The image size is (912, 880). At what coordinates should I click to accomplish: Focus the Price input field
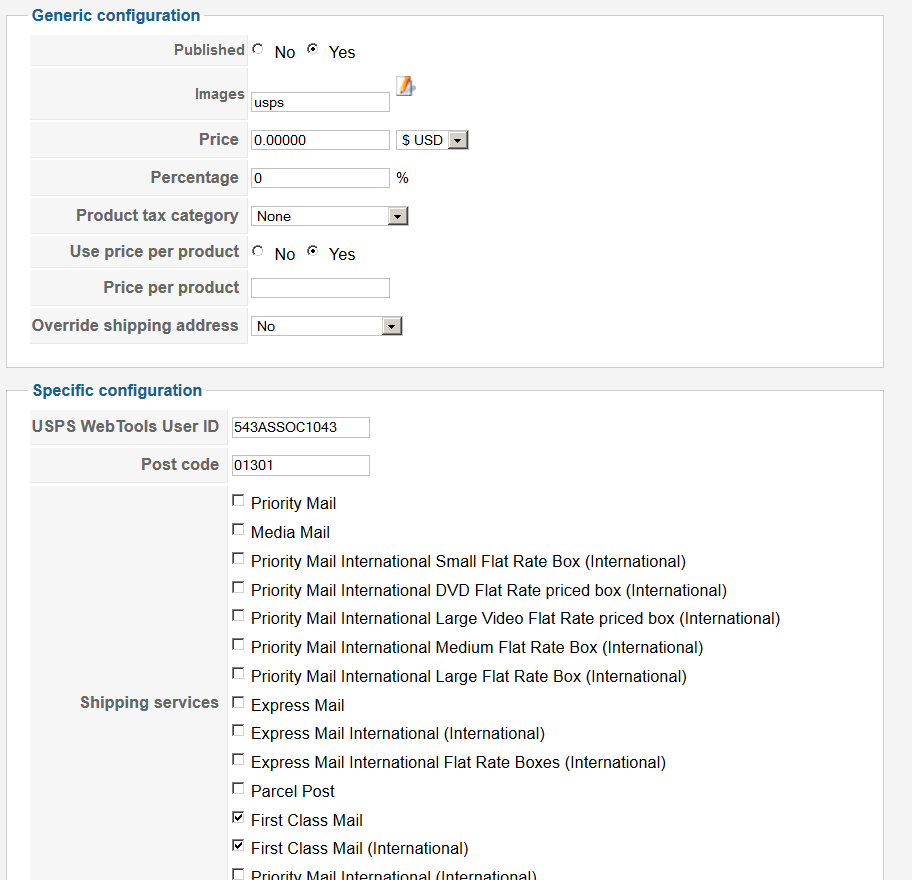[x=320, y=140]
